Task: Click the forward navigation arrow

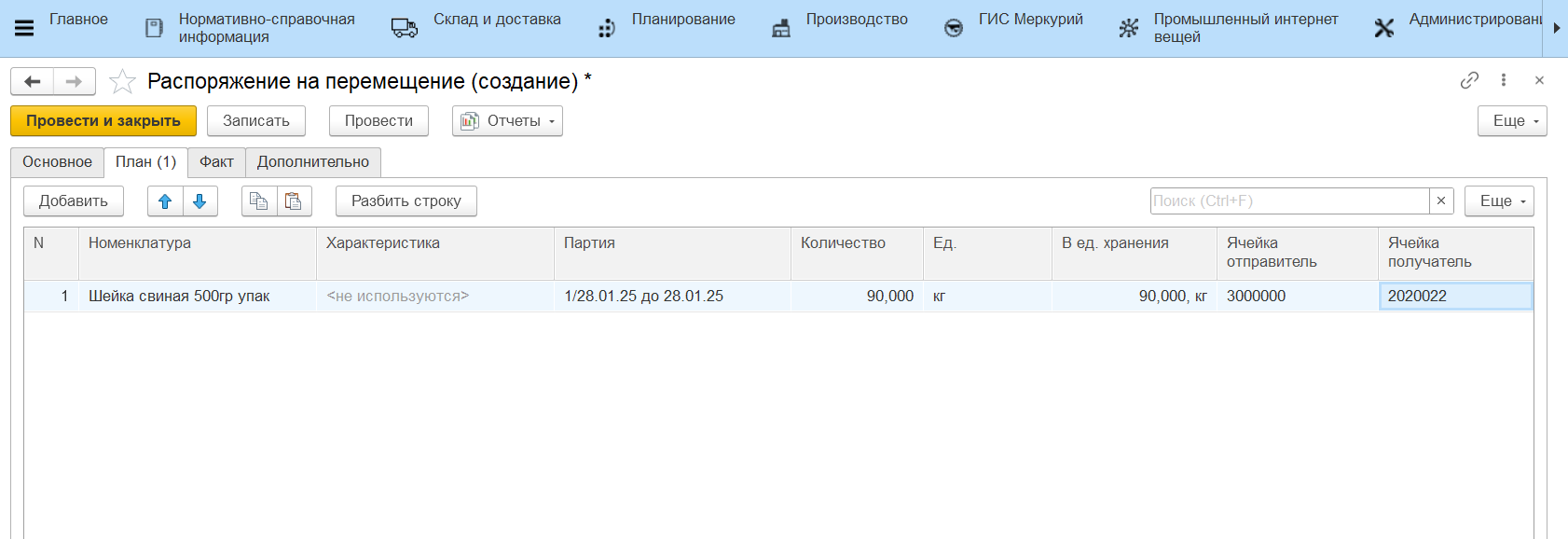Action: point(75,82)
